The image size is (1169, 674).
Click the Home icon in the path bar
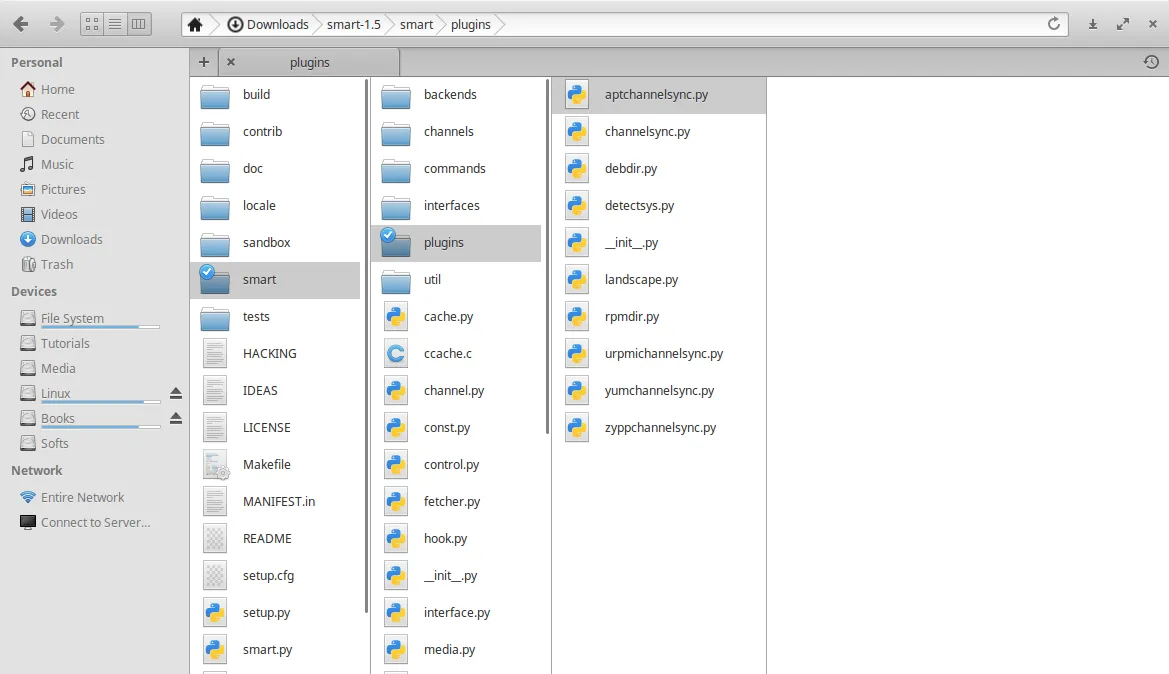pos(195,25)
